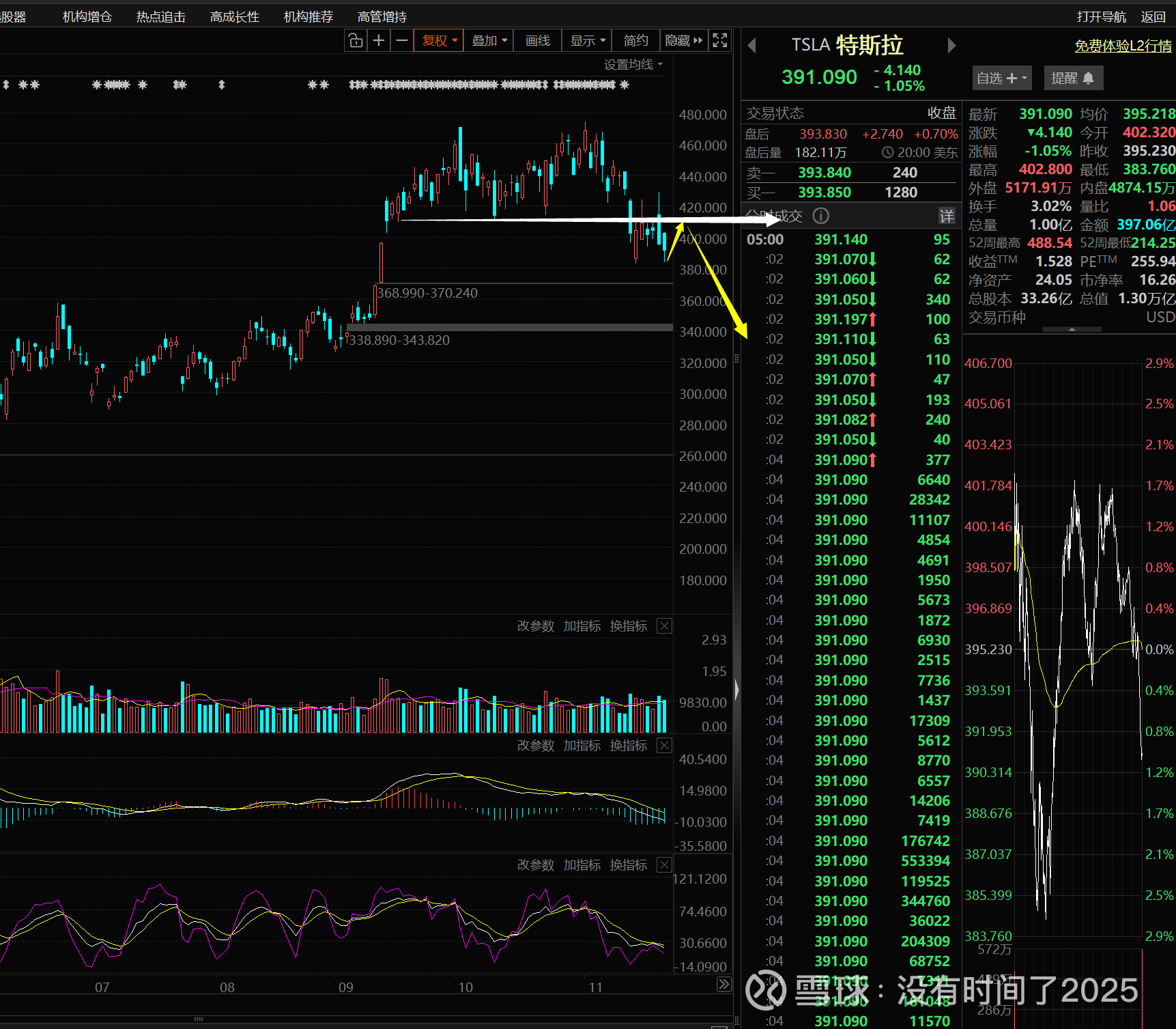Image resolution: width=1176 pixels, height=1029 pixels.
Task: Open the 复权 adjustment dropdown
Action: coord(439,41)
